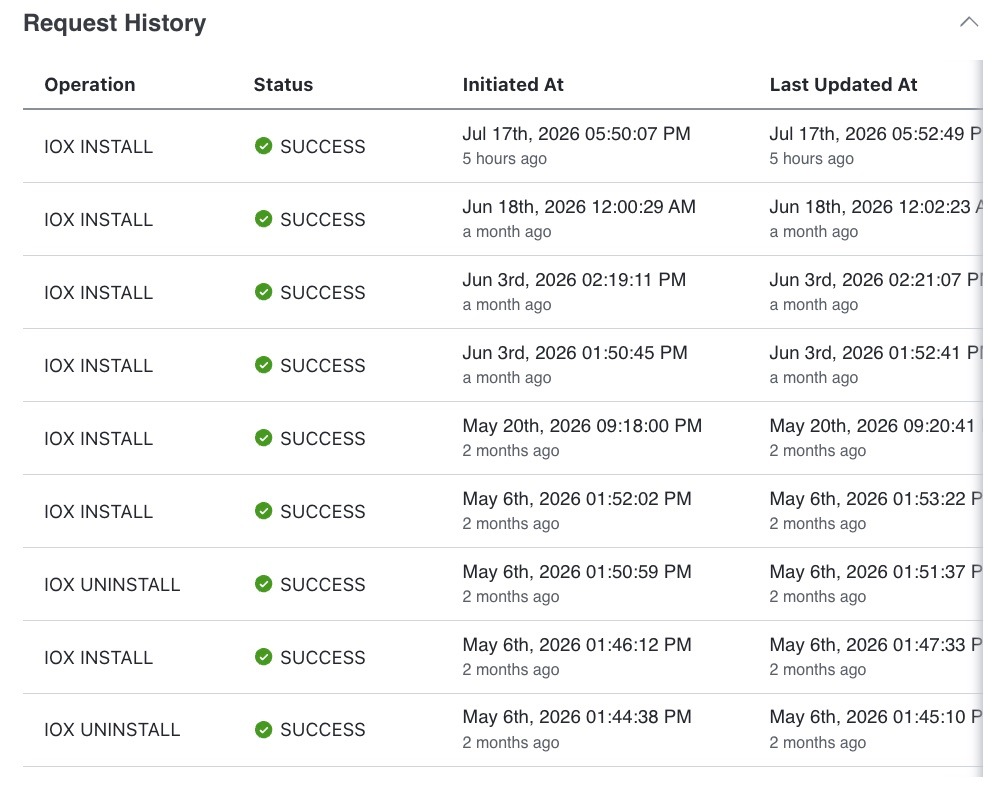Select IOX INSTALL operation initiated Jul 17th
Viewport: 1002px width, 792px height.
pyautogui.click(x=98, y=146)
